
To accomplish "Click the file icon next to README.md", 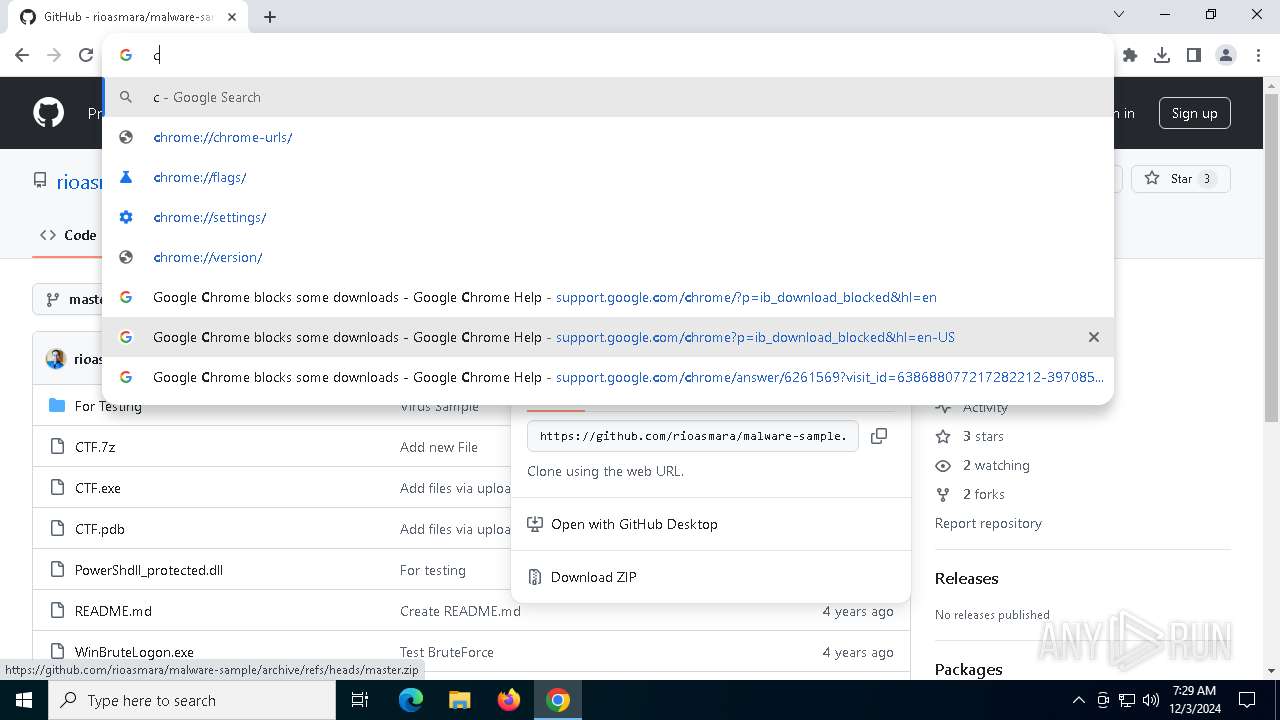I will tap(57, 611).
